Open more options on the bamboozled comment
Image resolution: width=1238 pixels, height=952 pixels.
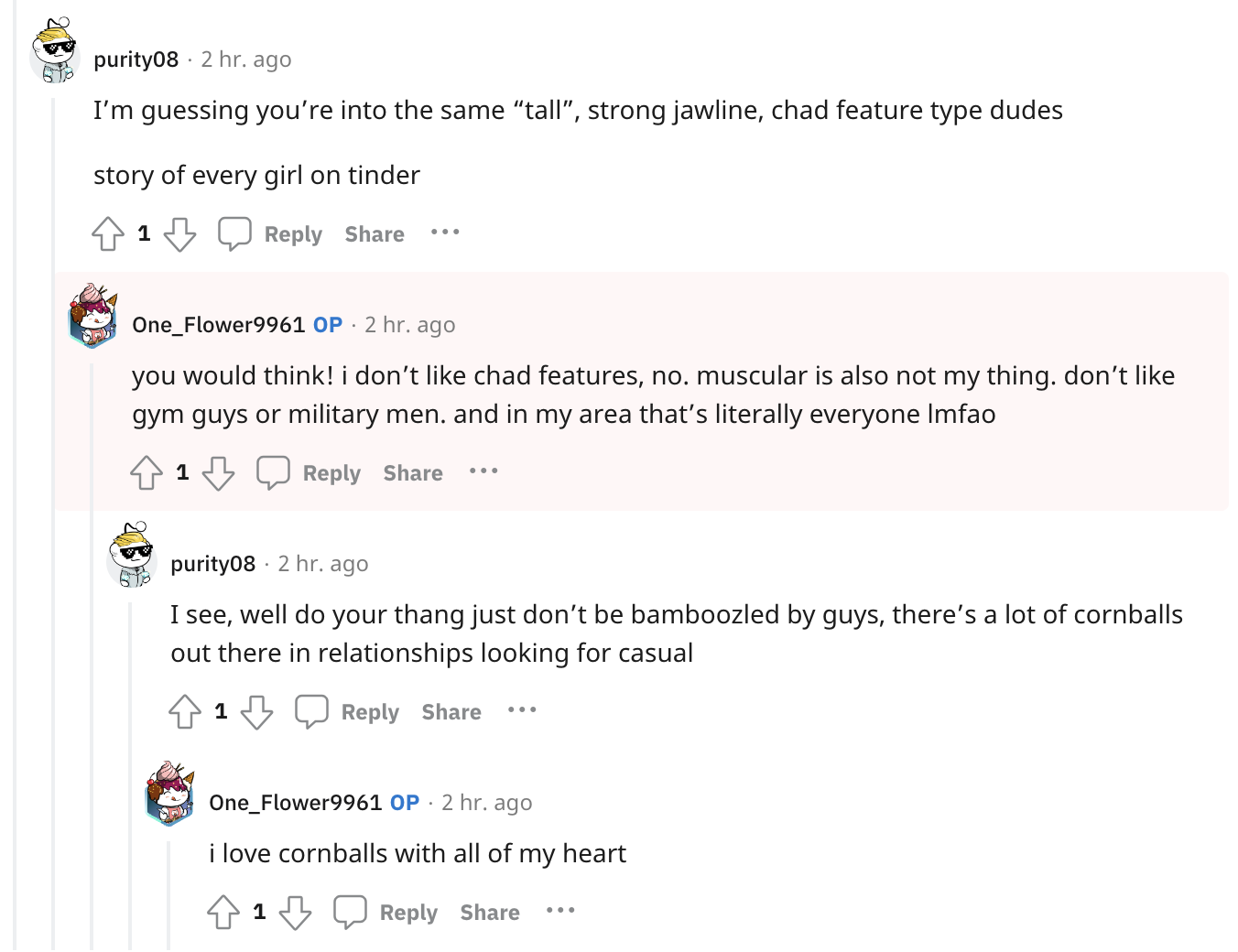pyautogui.click(x=522, y=710)
